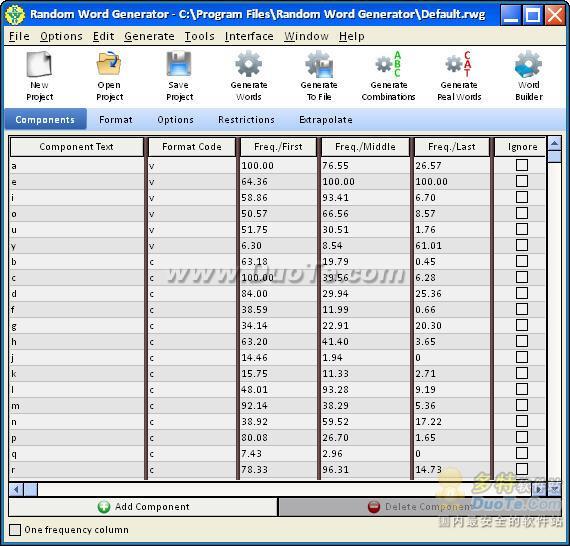
Task: Open the File menu
Action: point(19,36)
